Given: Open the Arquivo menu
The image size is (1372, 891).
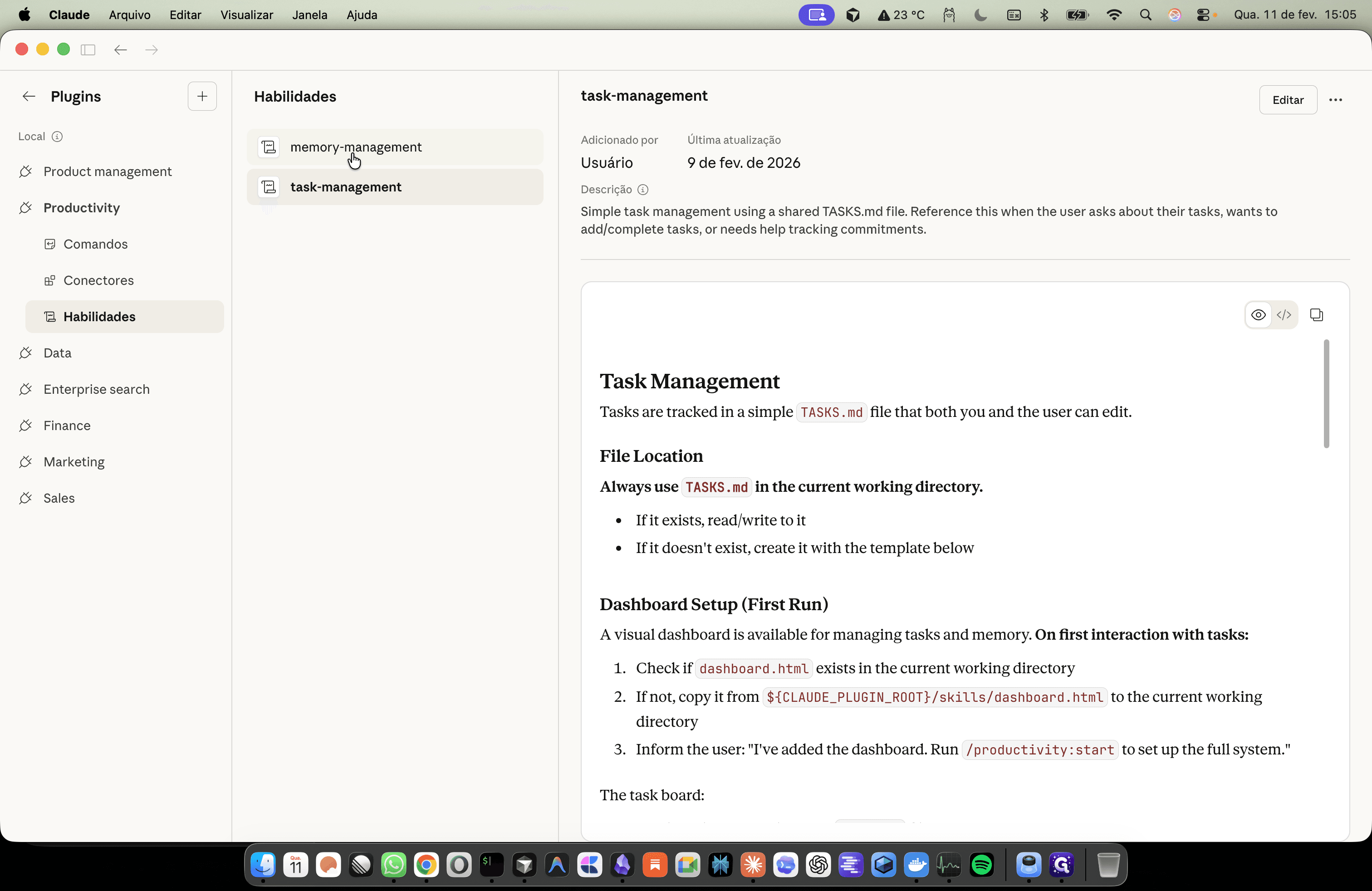Looking at the screenshot, I should click(130, 15).
